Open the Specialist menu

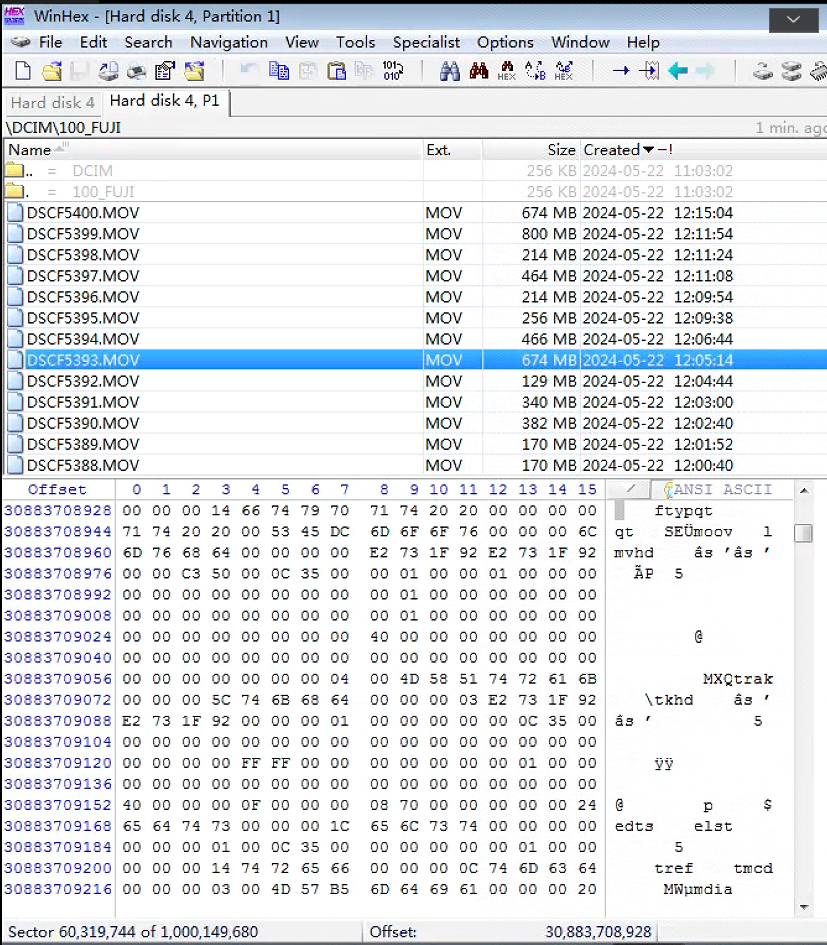coord(426,42)
